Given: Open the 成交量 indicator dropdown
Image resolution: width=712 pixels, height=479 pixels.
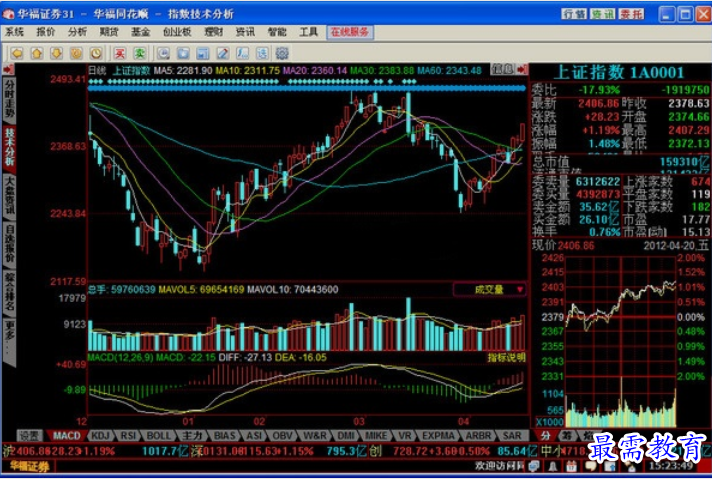Looking at the screenshot, I should 490,289.
